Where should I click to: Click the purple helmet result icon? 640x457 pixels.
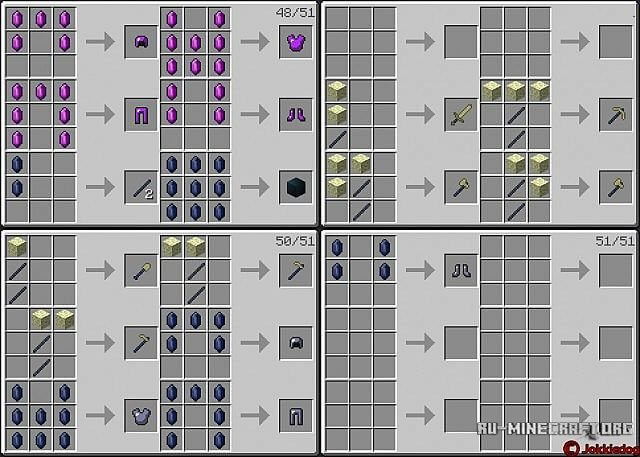point(141,42)
